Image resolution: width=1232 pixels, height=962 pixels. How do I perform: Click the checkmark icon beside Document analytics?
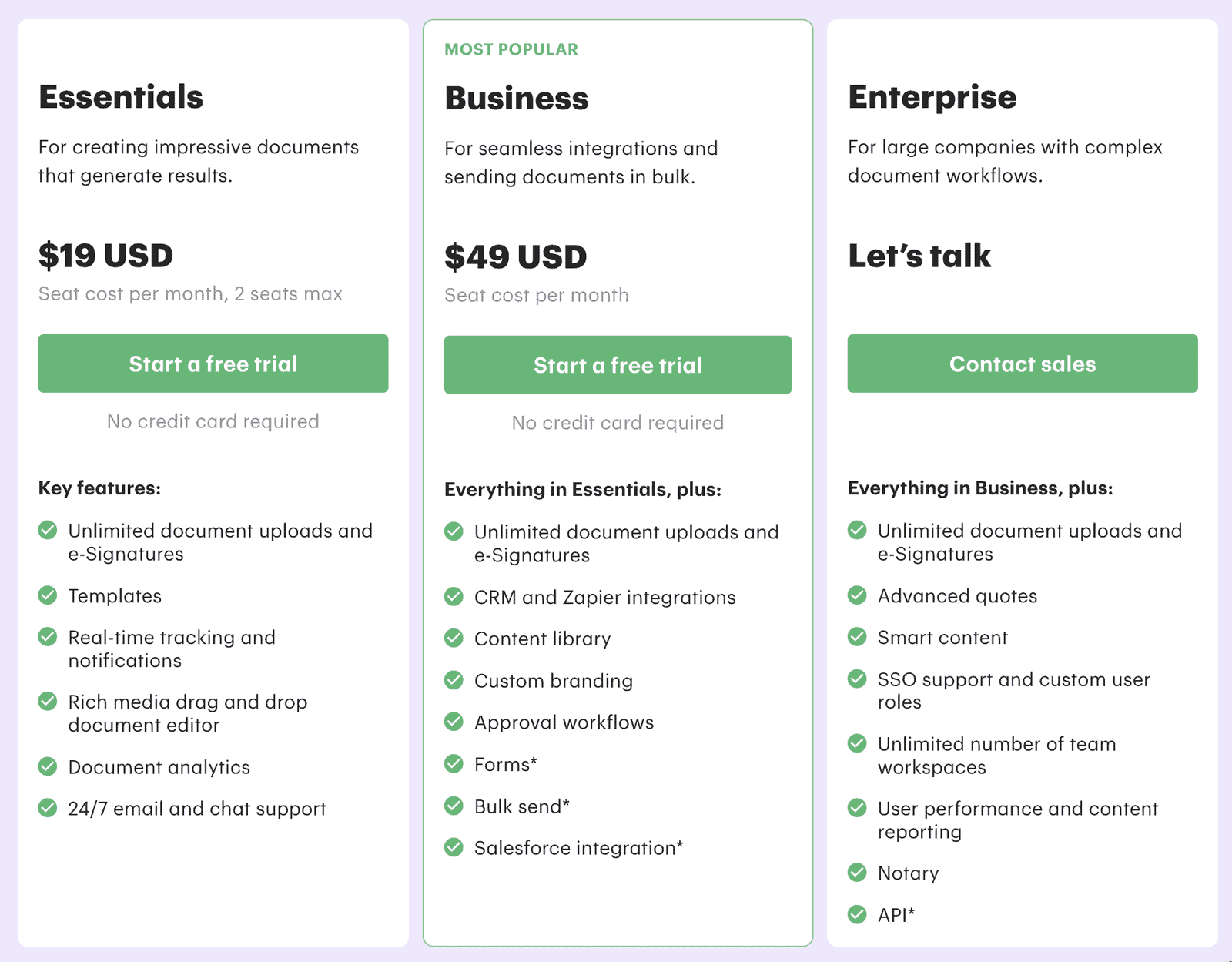tap(48, 766)
